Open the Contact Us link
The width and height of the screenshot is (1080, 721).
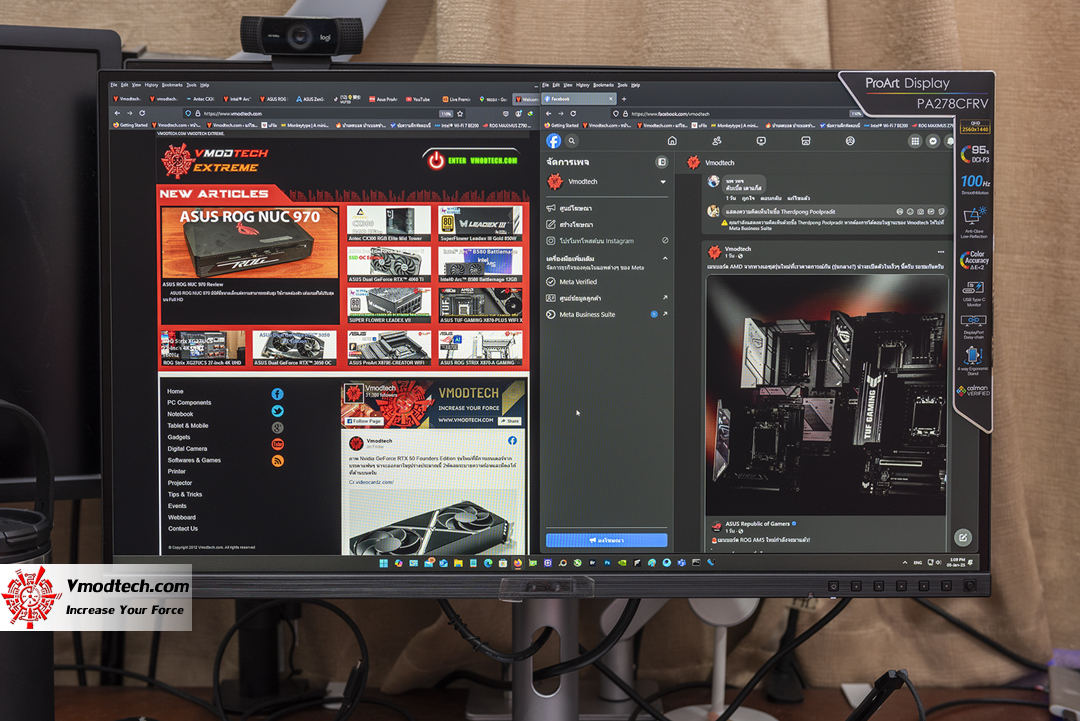click(183, 529)
